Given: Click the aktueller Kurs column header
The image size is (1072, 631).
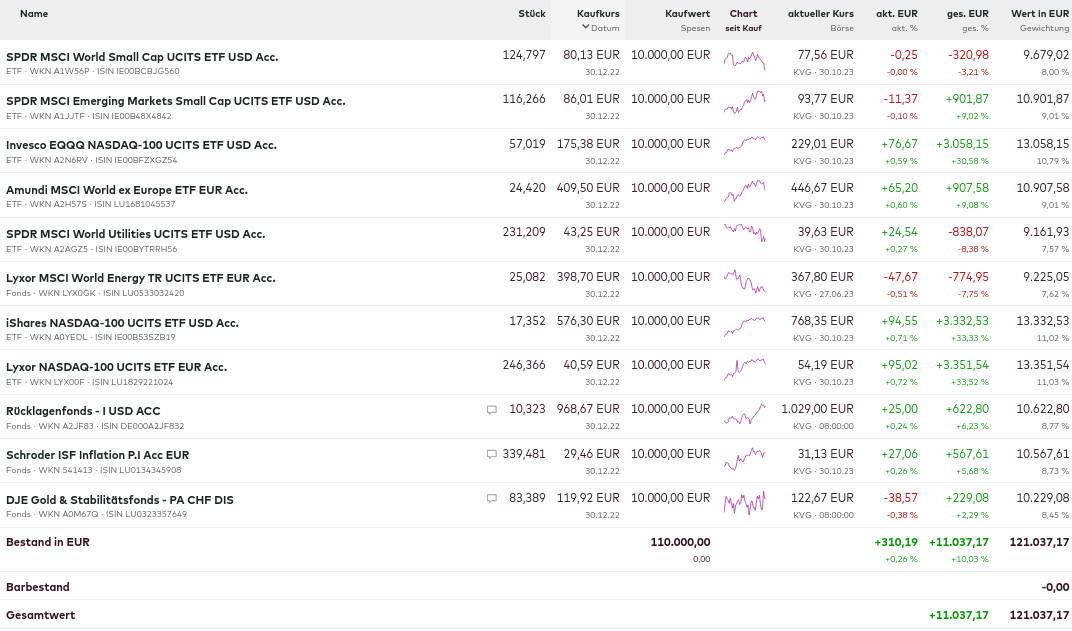Looking at the screenshot, I should [x=820, y=14].
